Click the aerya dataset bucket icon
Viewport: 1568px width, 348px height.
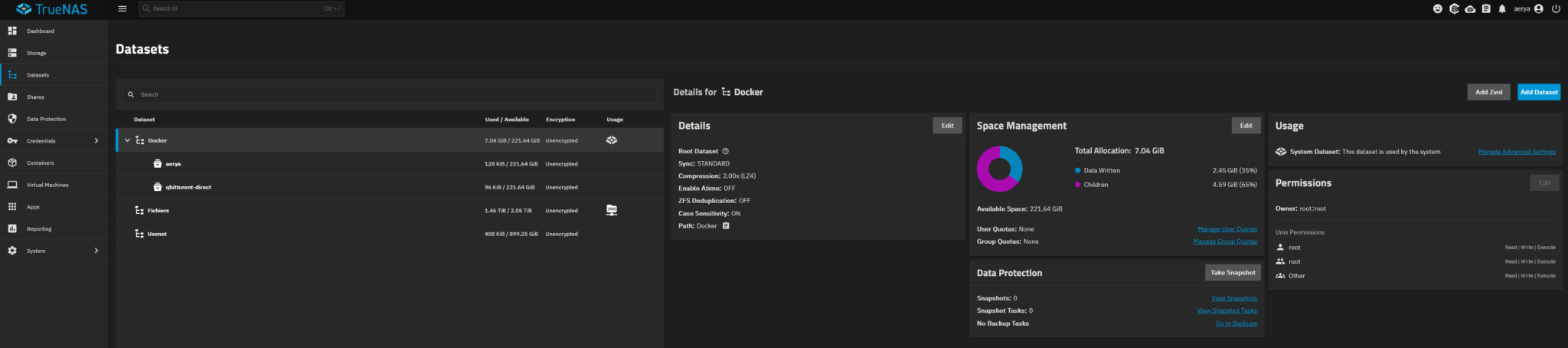click(x=157, y=163)
